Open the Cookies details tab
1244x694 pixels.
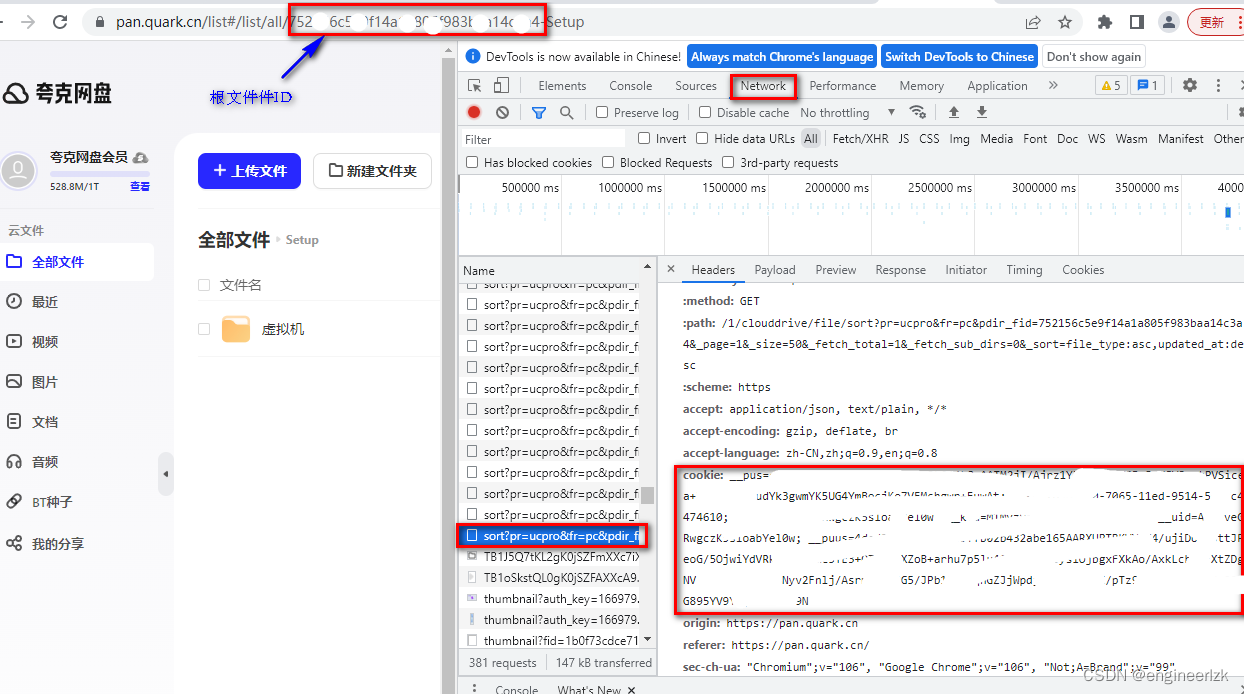coord(1083,270)
